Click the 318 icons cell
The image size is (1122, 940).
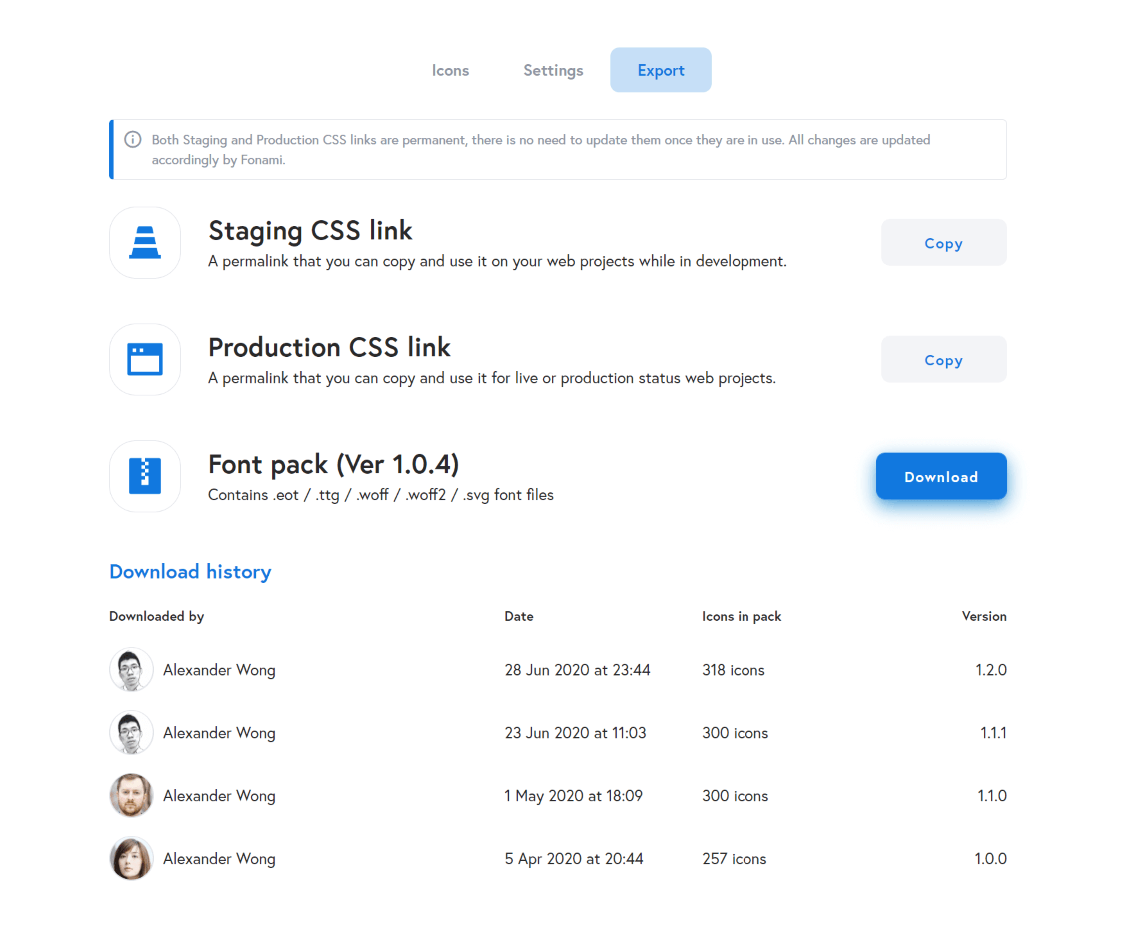(x=733, y=670)
